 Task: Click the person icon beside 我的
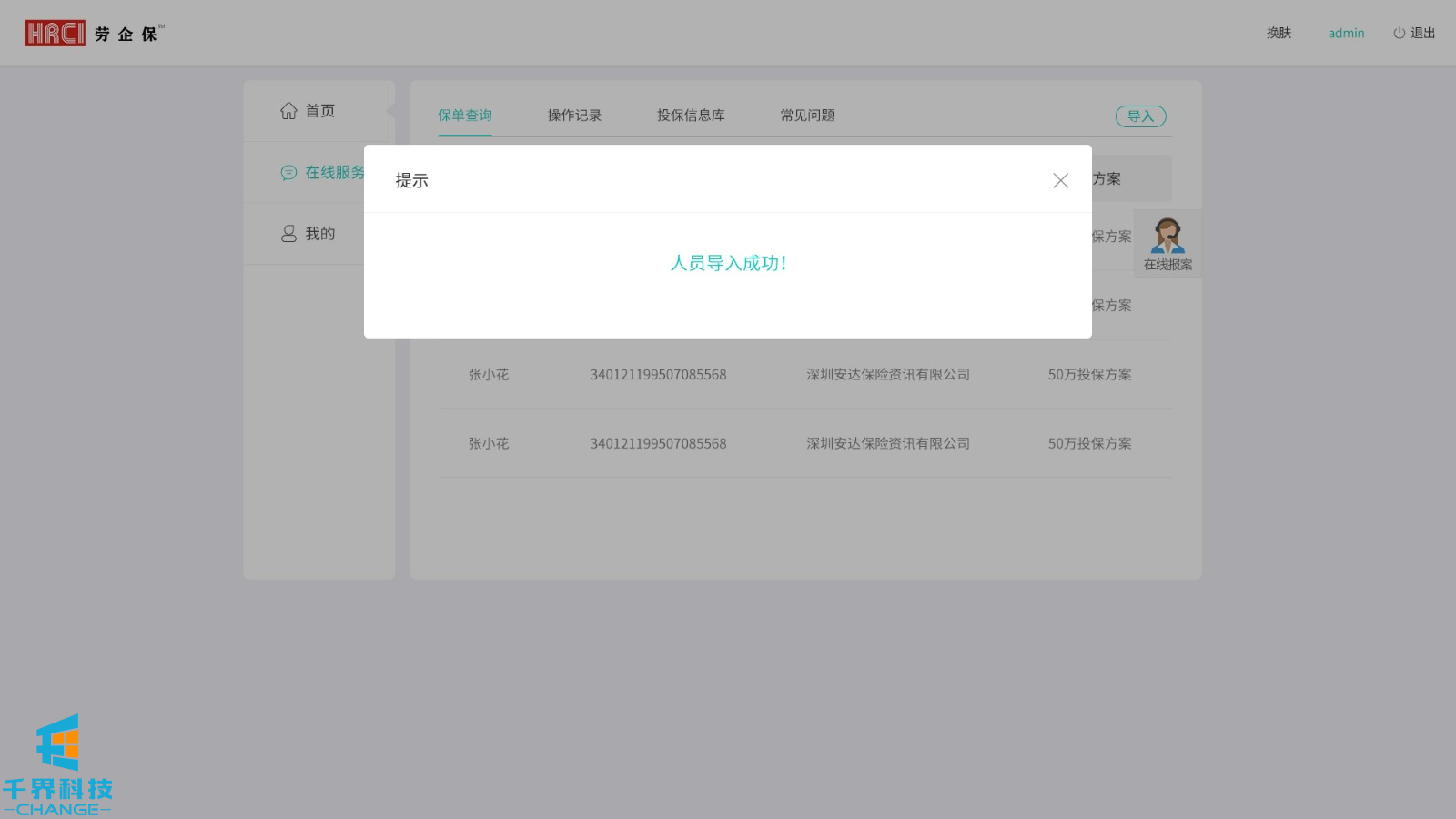288,234
